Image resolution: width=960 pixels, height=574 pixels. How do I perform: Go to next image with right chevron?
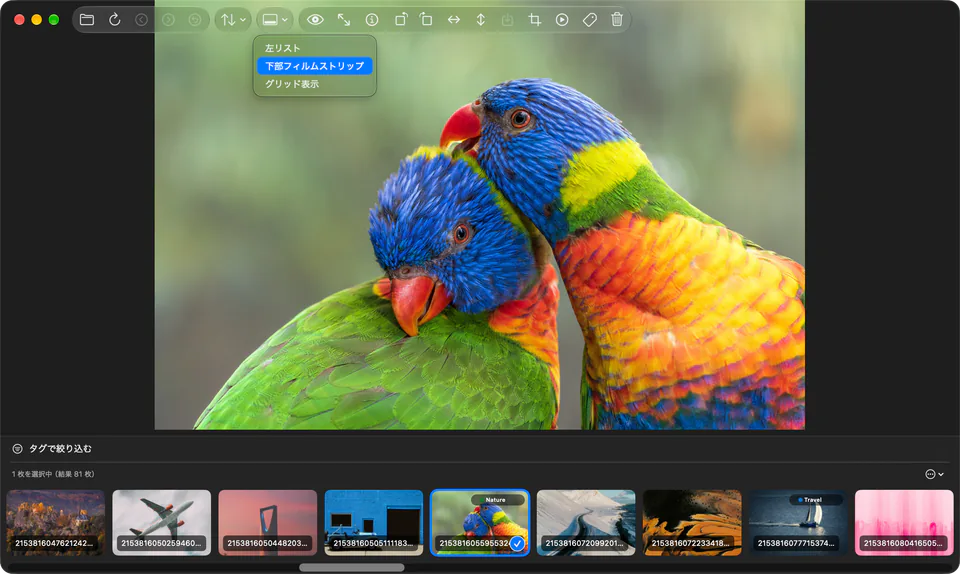[168, 20]
